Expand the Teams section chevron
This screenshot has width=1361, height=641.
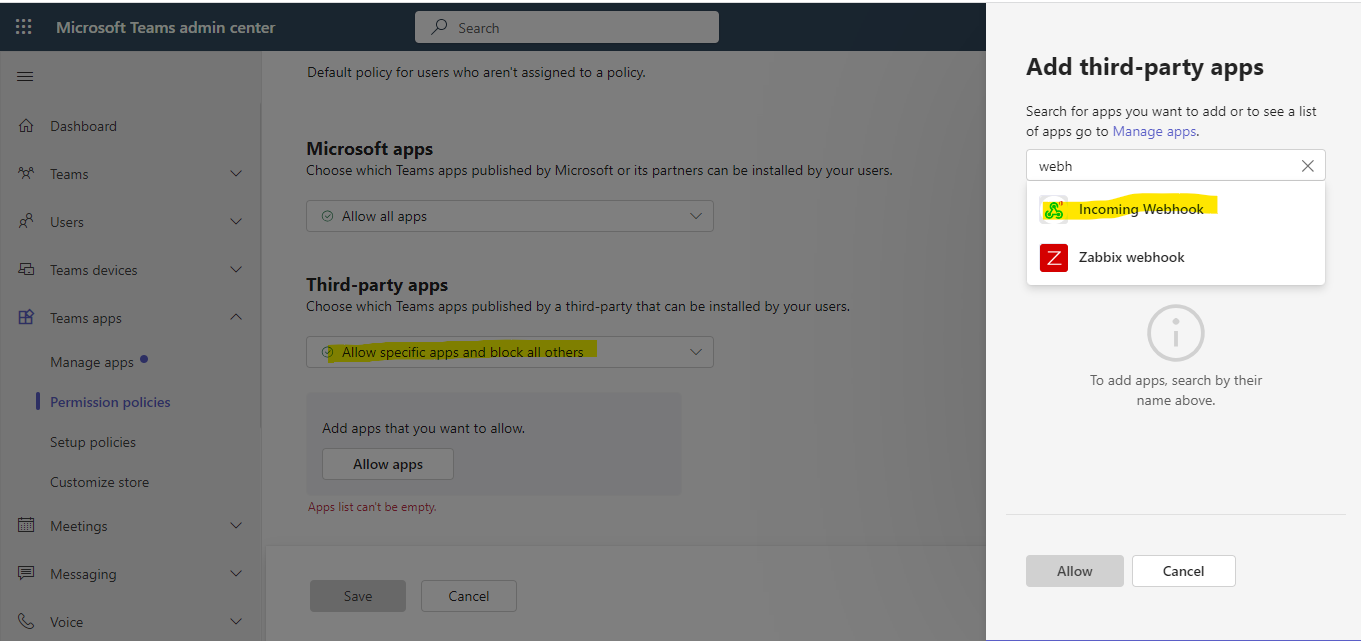pyautogui.click(x=236, y=173)
